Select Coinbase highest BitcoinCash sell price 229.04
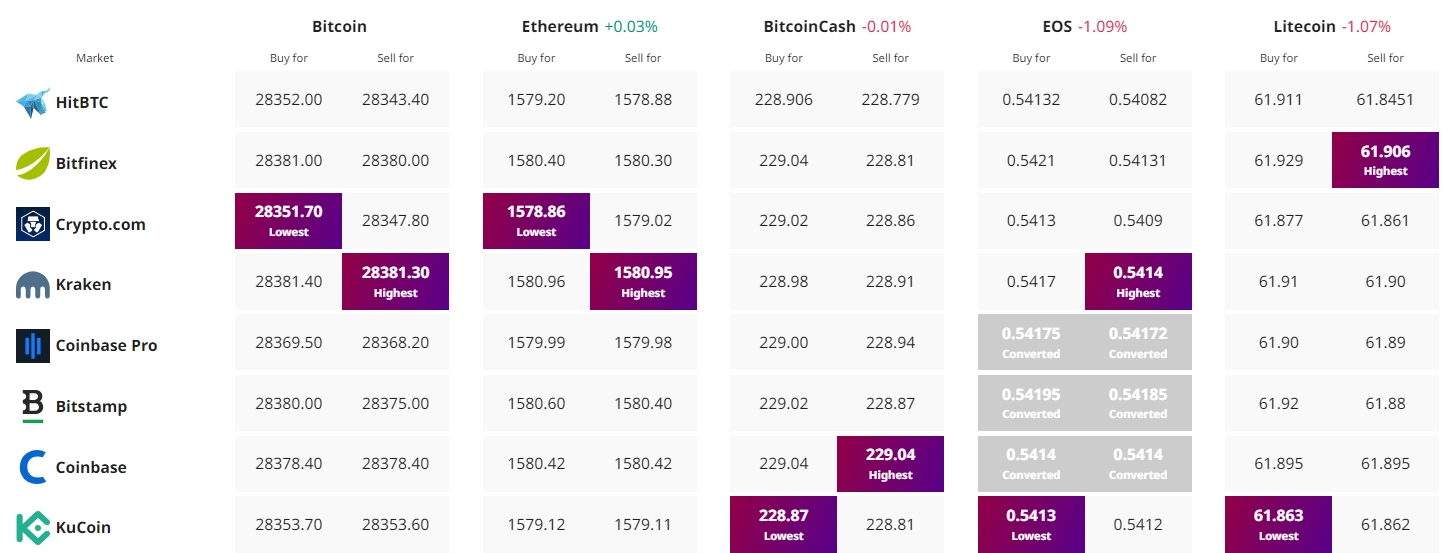Image resolution: width=1448 pixels, height=553 pixels. click(890, 464)
